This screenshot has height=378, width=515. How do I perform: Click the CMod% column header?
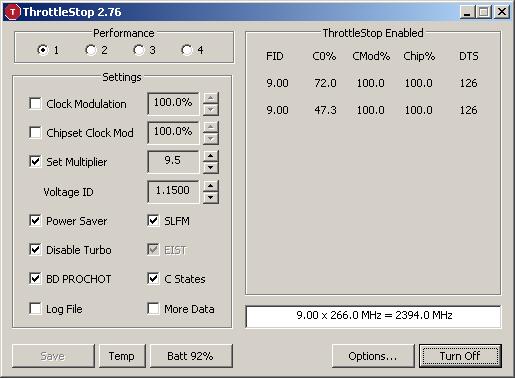coord(371,56)
